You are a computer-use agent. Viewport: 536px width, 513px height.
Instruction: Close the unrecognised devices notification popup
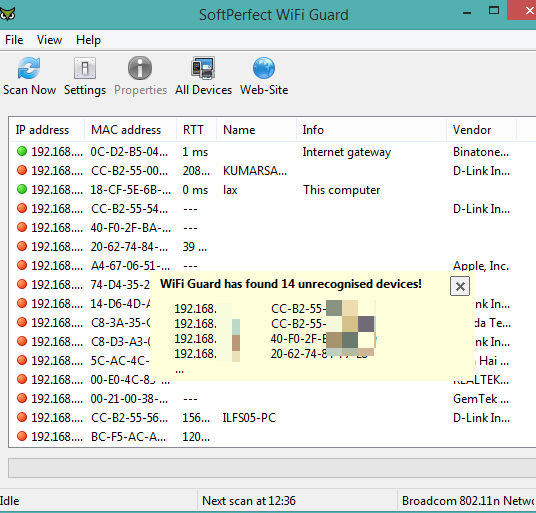pos(460,286)
